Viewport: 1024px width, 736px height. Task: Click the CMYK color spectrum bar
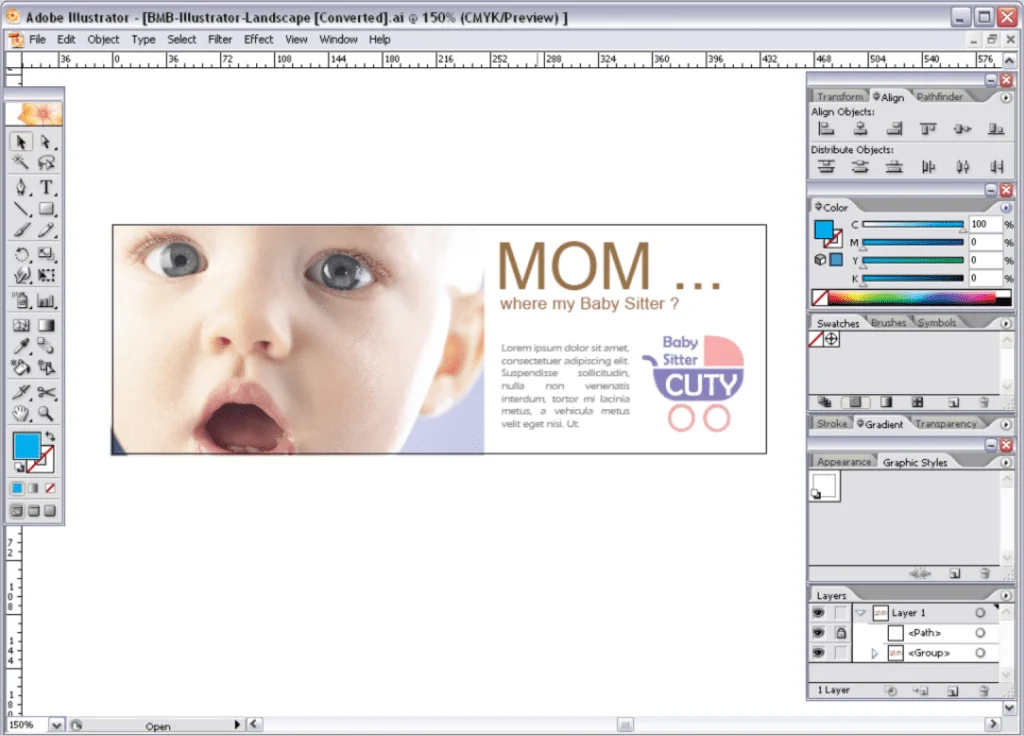[912, 297]
